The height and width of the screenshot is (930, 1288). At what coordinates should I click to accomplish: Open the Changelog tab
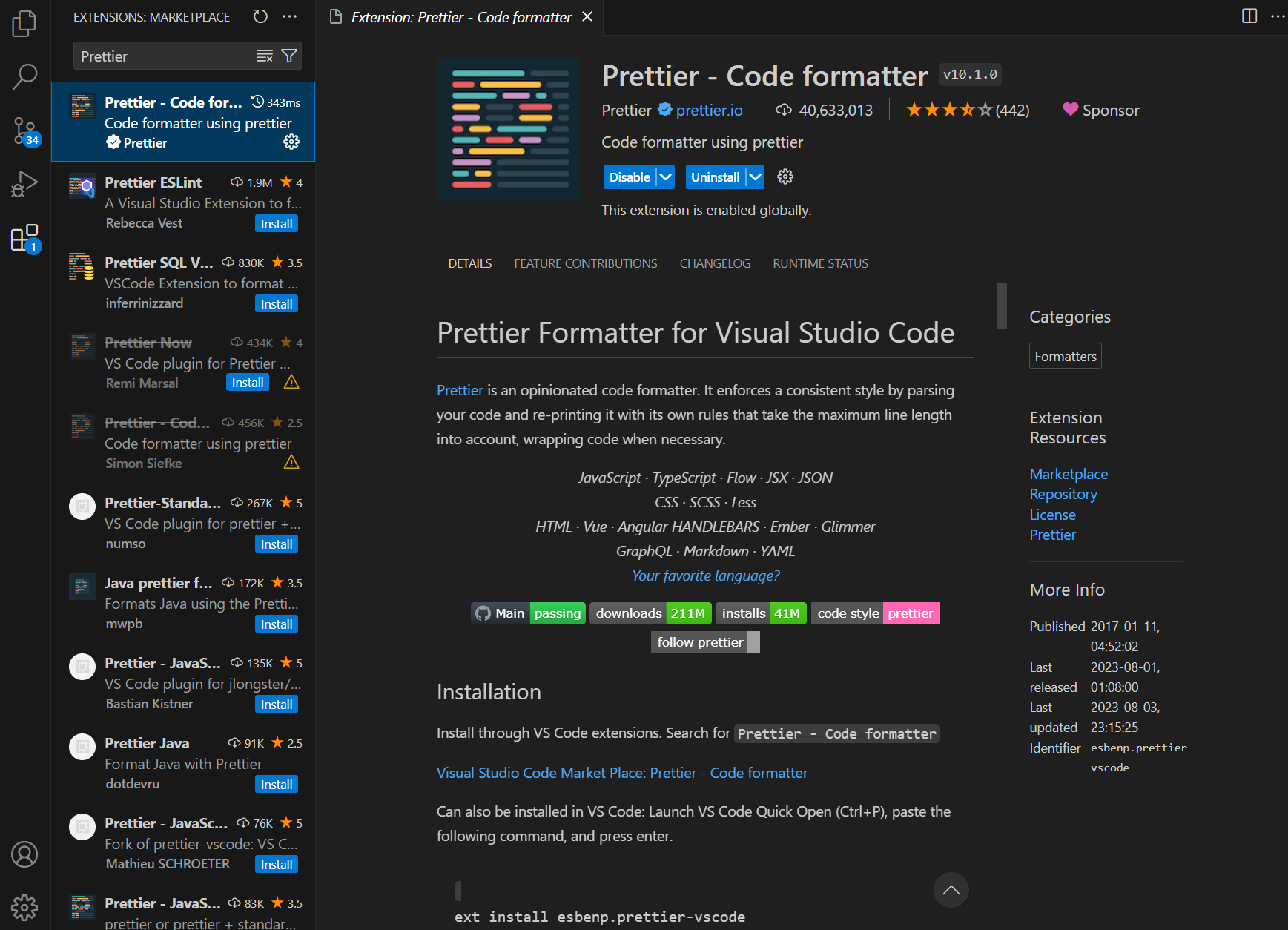coord(715,263)
